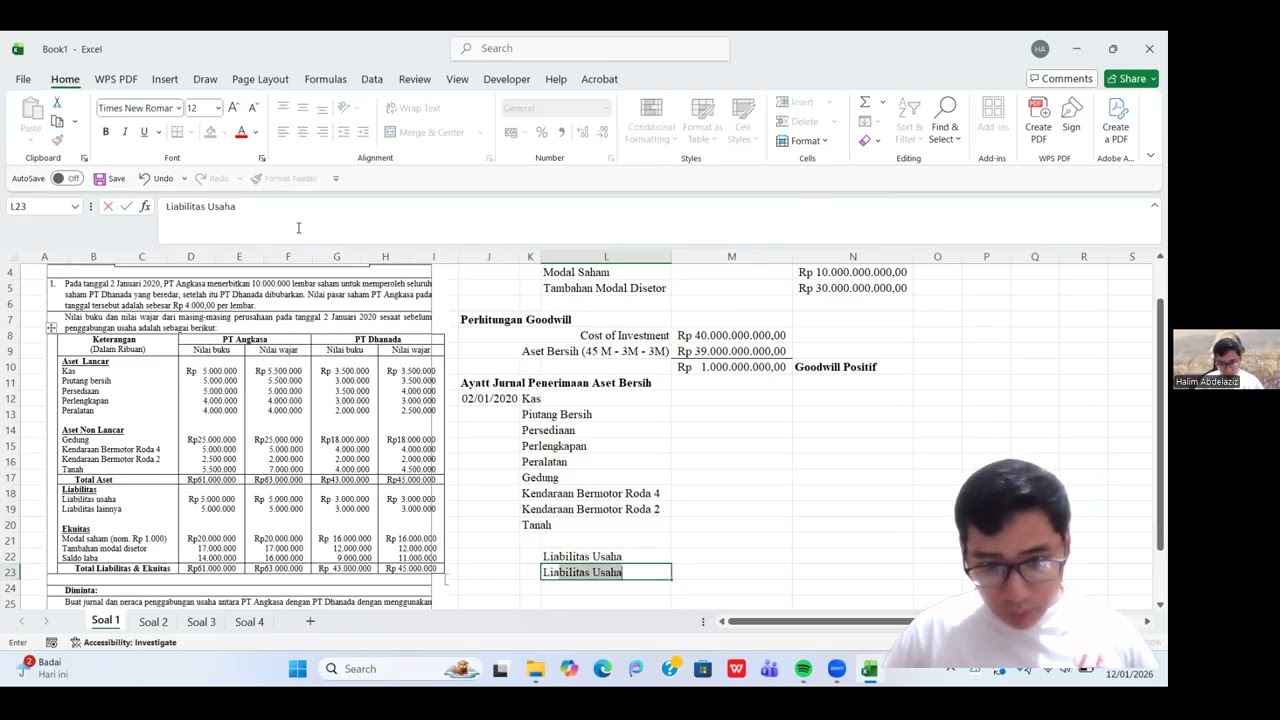This screenshot has width=1280, height=720.
Task: Open Find & Select menu
Action: (944, 121)
